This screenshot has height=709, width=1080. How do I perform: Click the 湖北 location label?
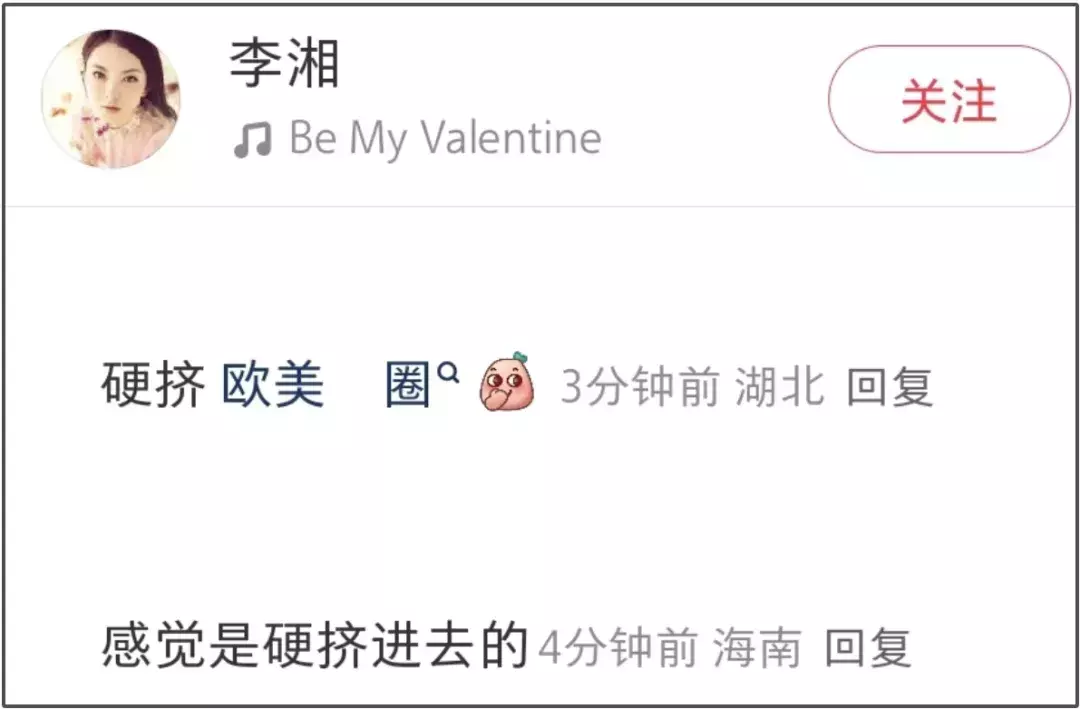pyautogui.click(x=779, y=387)
